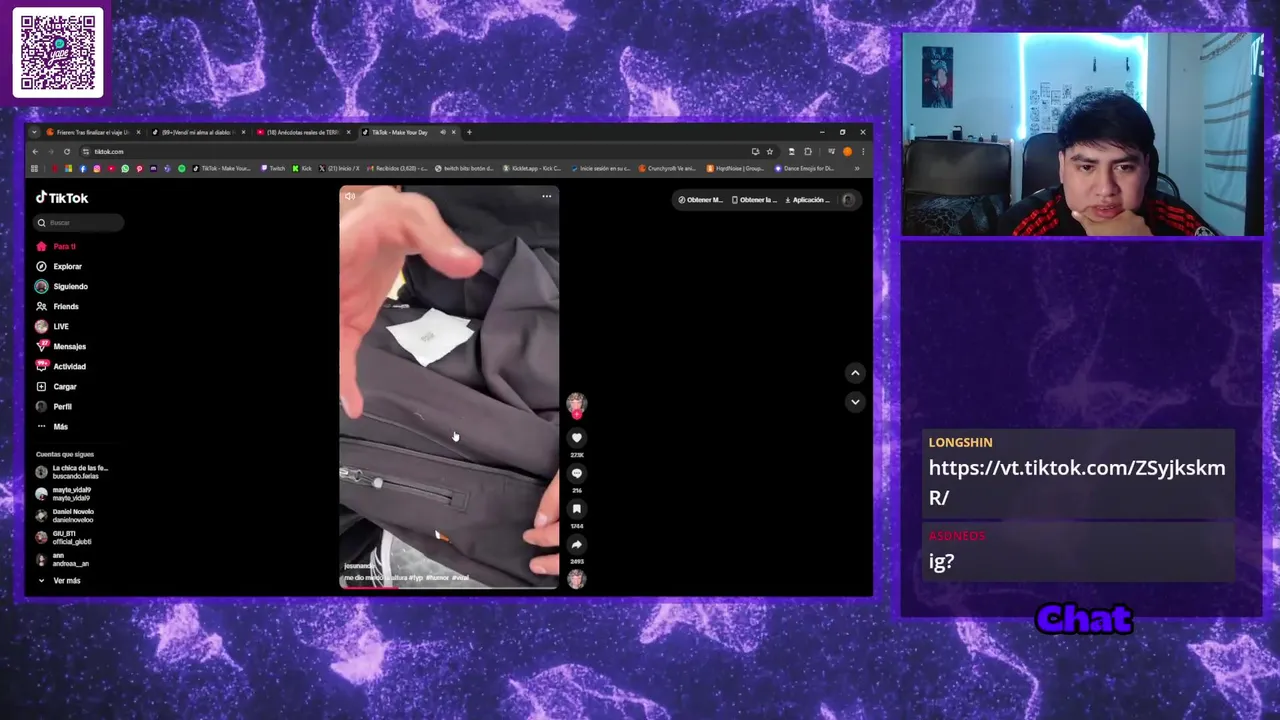Open apps grid in bookmarks bar
Screen dimensions: 1280x720
pyautogui.click(x=34, y=168)
